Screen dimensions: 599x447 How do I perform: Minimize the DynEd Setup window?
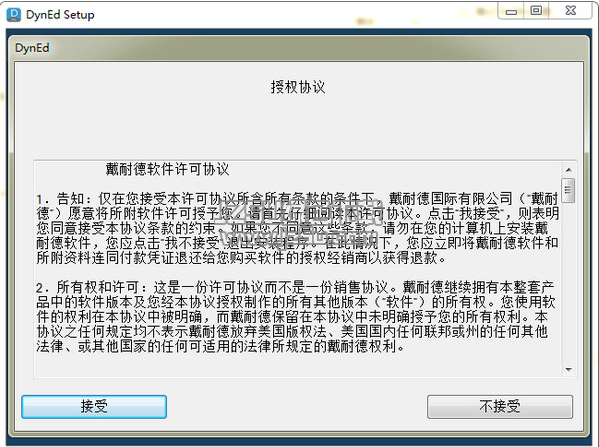click(511, 11)
